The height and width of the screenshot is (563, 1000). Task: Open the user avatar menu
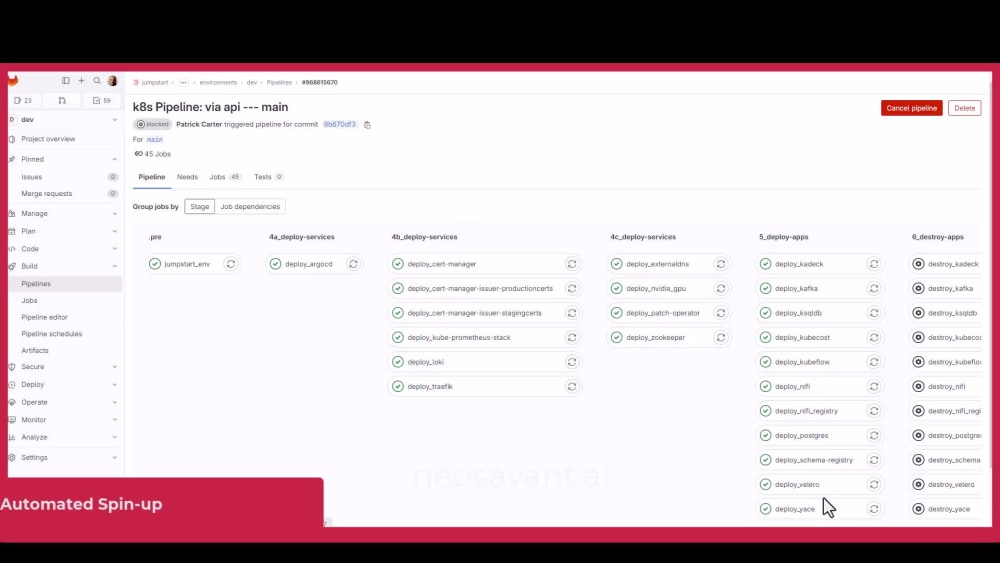point(113,81)
